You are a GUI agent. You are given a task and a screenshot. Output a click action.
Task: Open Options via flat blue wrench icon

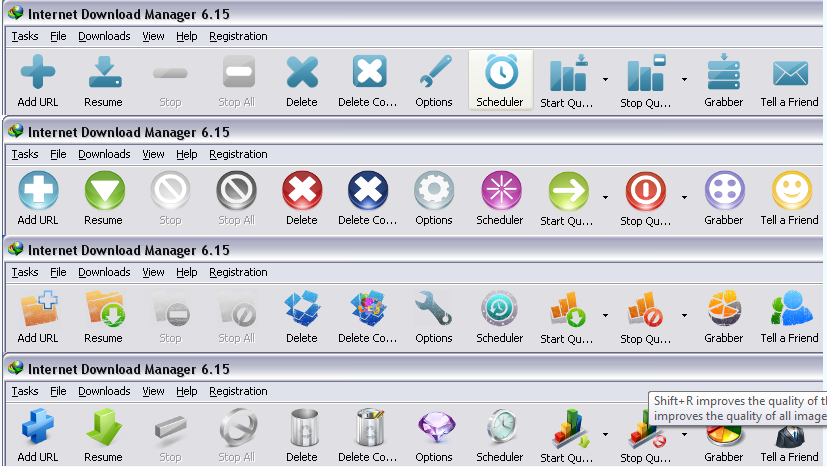tap(435, 71)
